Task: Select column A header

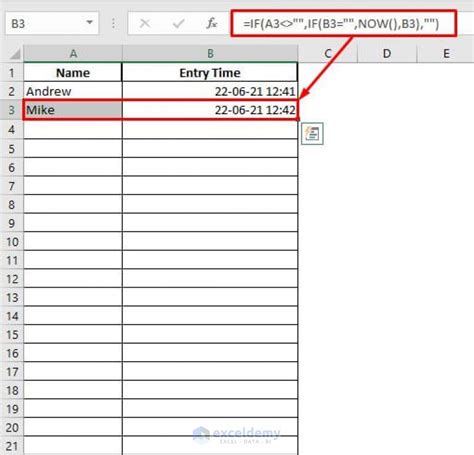Action: (73, 54)
